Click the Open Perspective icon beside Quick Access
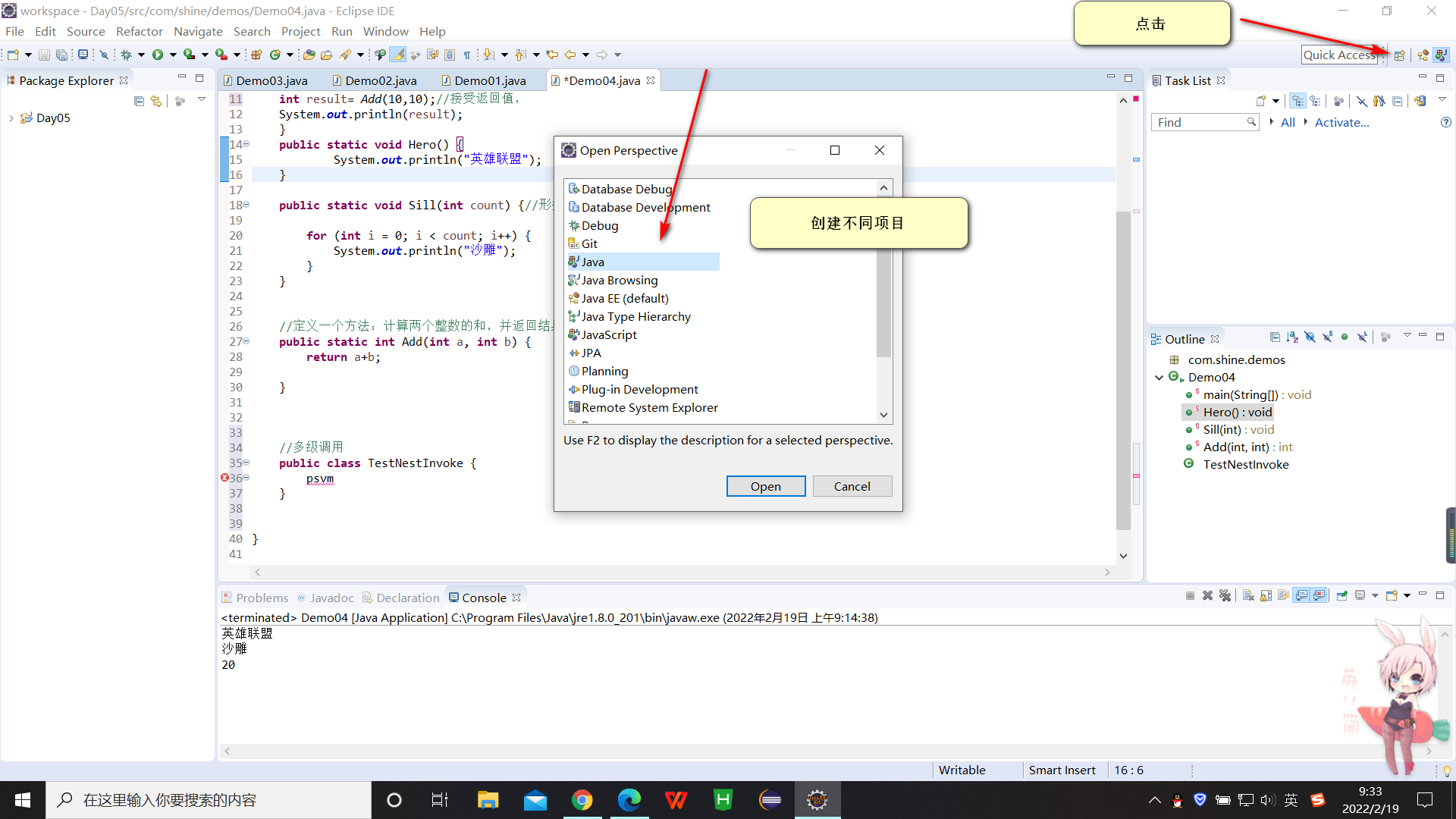The image size is (1456, 819). tap(1400, 55)
